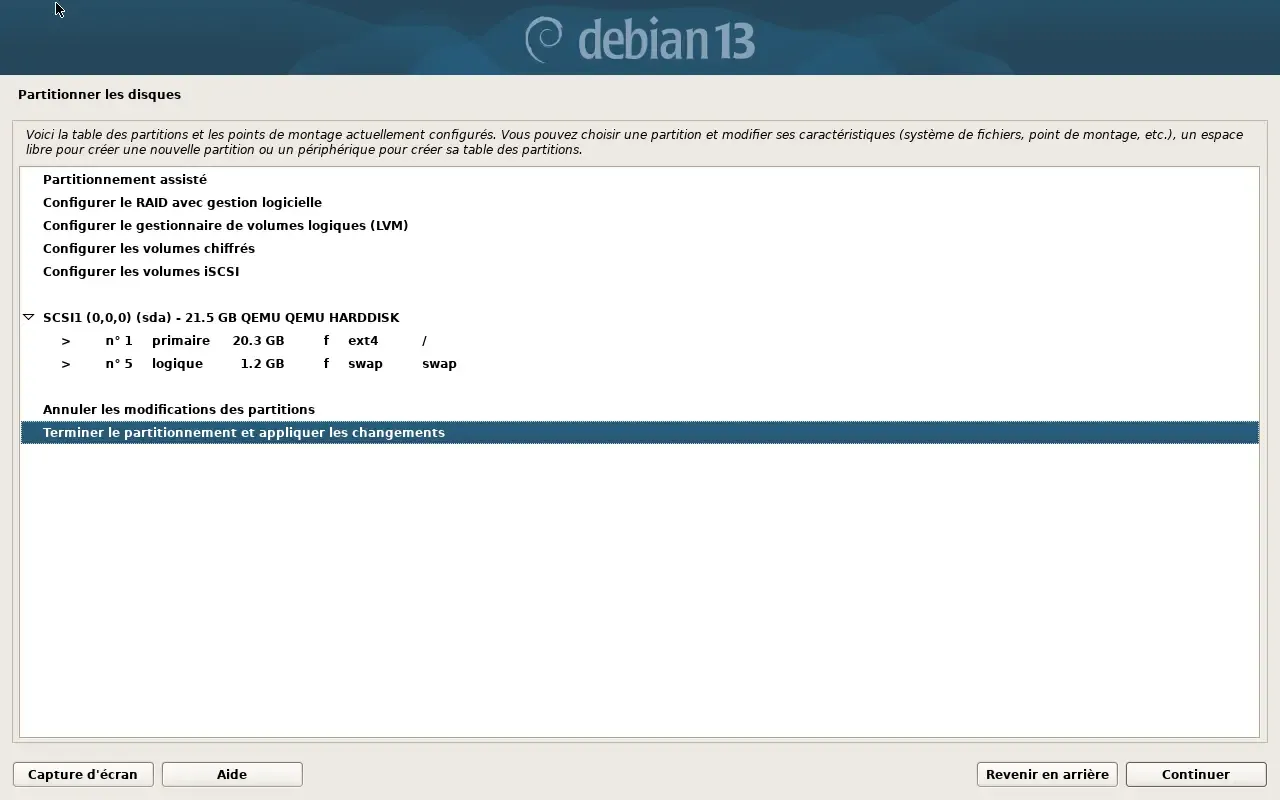This screenshot has width=1280, height=800.
Task: Select the SCSI1 (0,0,0) (sda) disk row
Action: [639, 318]
